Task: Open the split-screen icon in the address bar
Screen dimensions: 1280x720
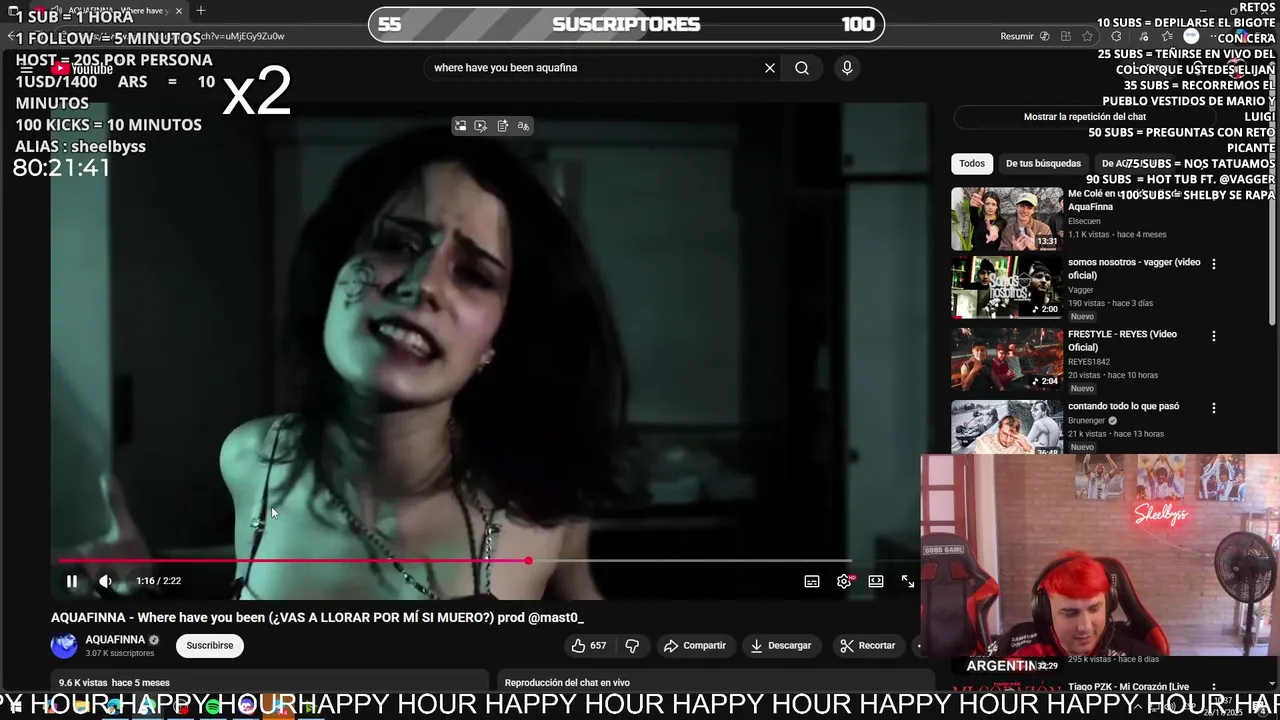Action: coord(1066,36)
